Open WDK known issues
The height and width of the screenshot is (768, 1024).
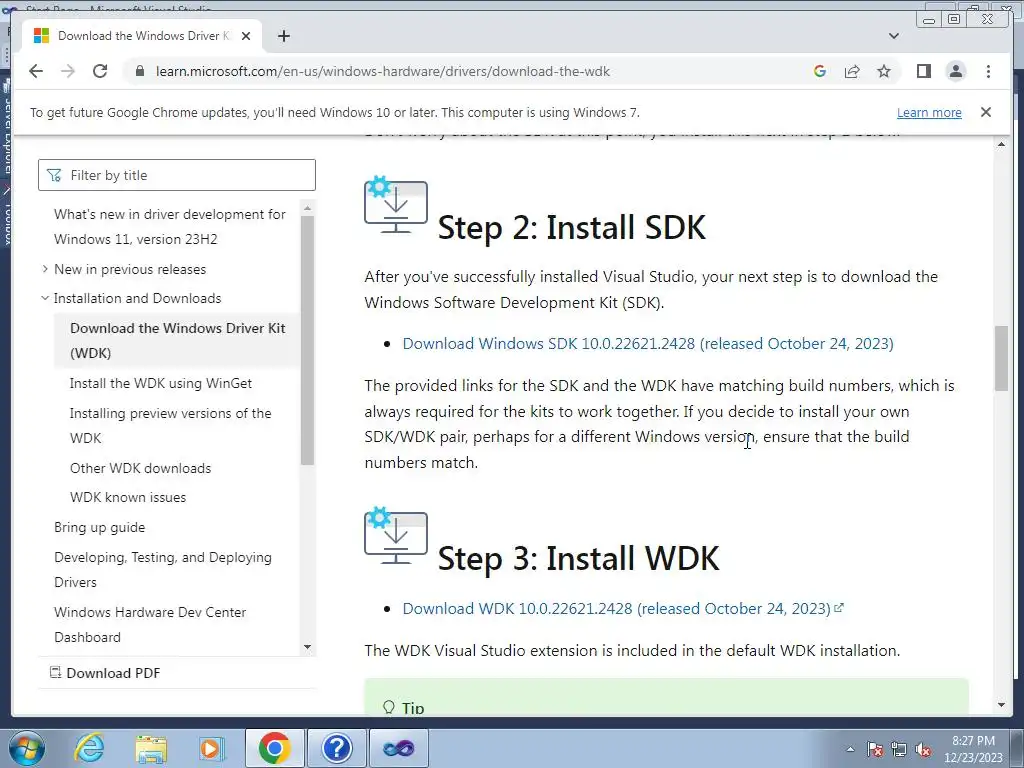128,497
